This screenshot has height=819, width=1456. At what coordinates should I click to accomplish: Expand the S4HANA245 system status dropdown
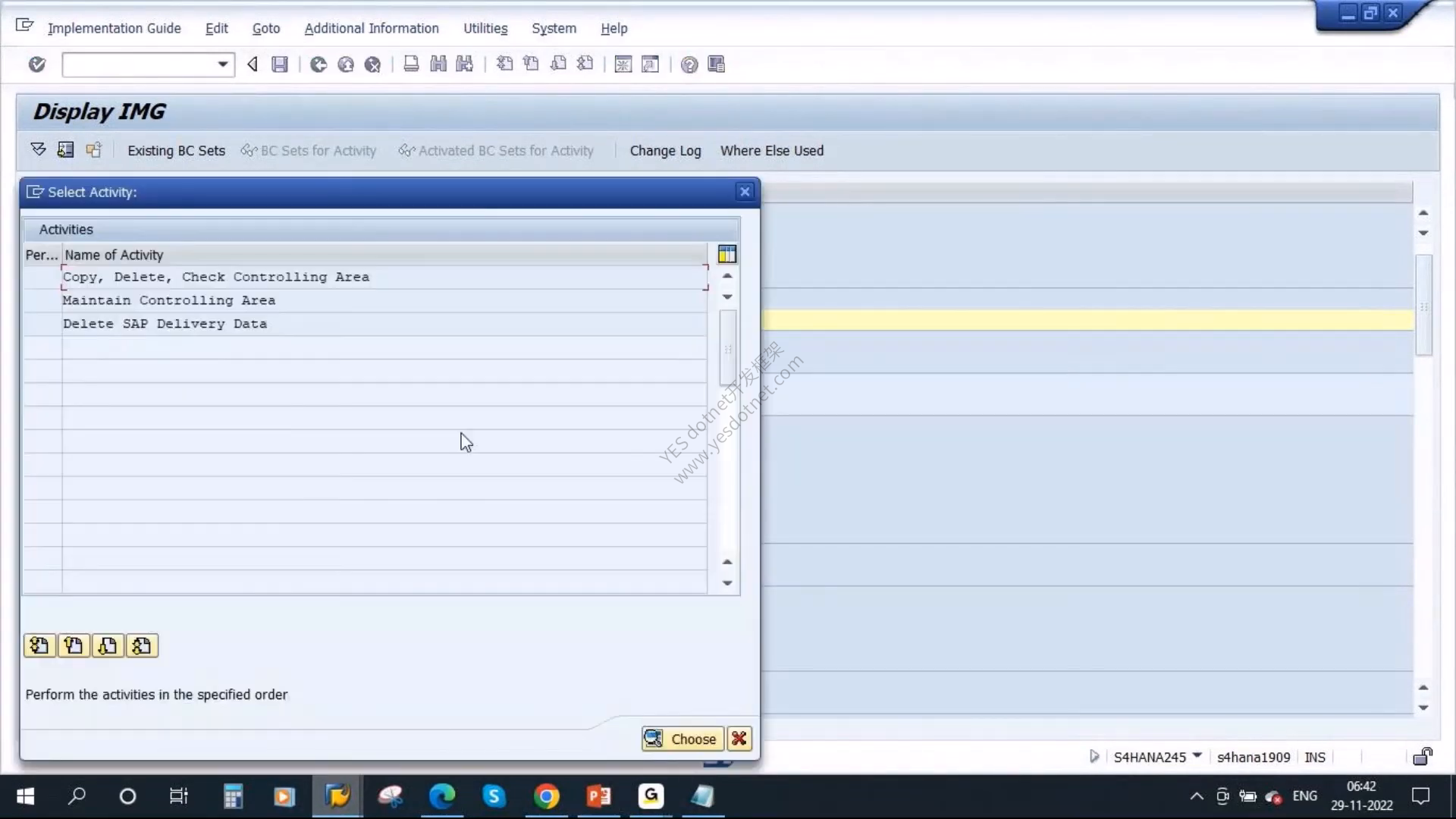pyautogui.click(x=1197, y=756)
